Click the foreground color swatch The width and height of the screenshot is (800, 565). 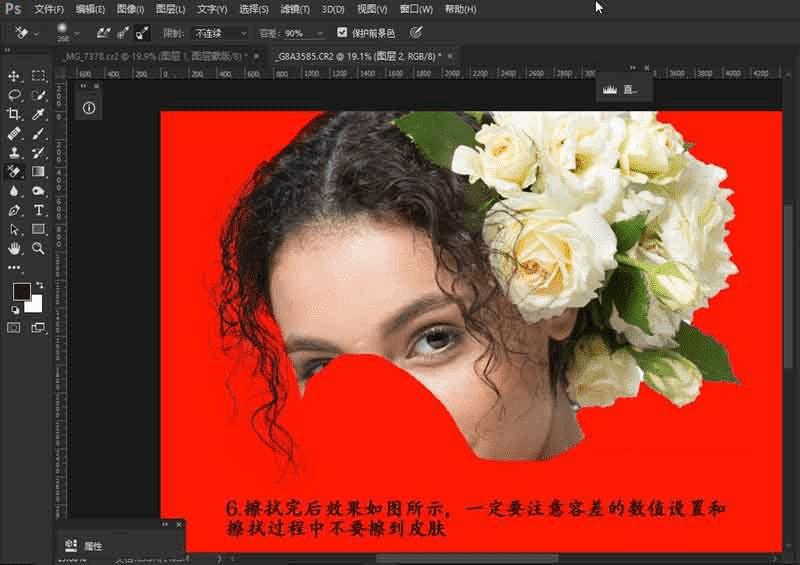coord(21,291)
